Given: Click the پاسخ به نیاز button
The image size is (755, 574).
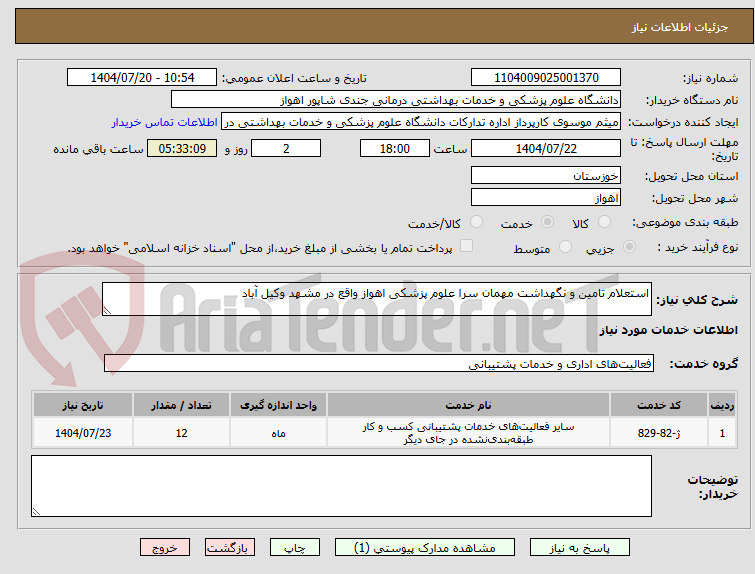Looking at the screenshot, I should [580, 548].
